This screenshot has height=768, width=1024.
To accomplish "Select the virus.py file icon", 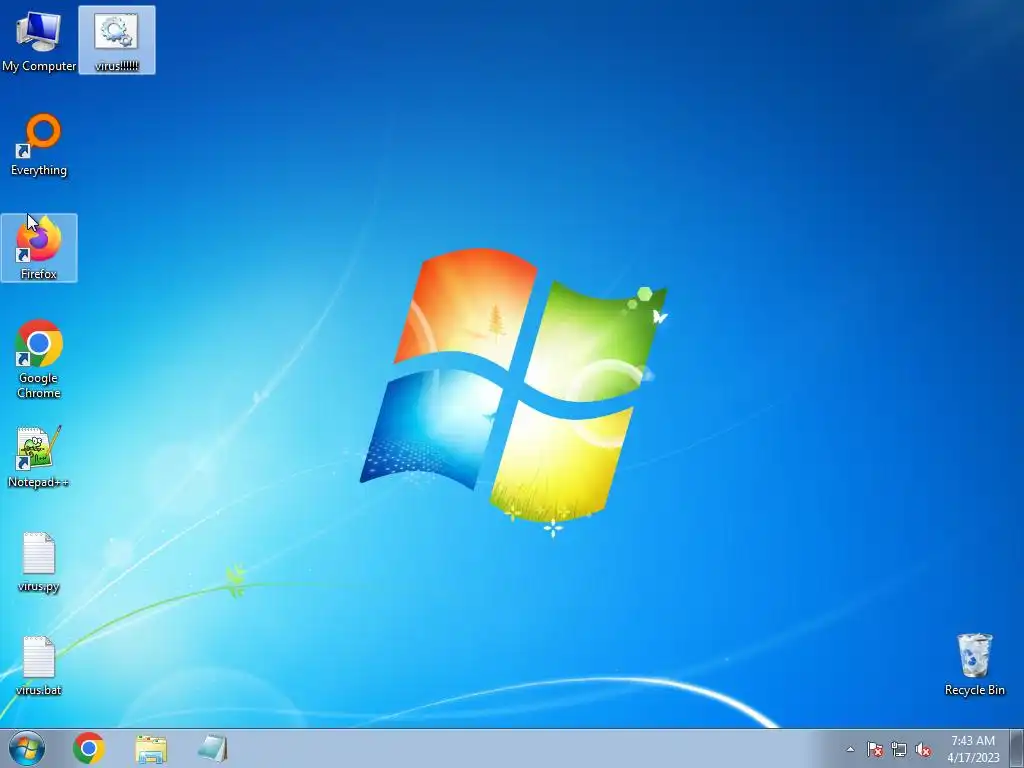I will [x=39, y=562].
